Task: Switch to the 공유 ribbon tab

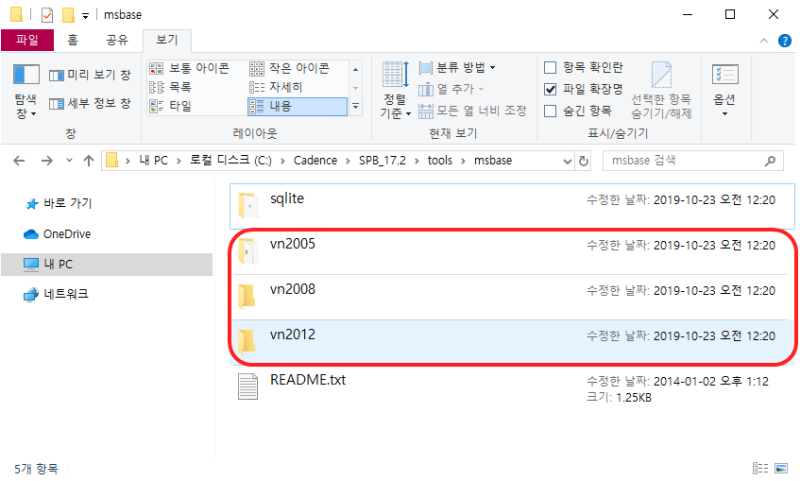Action: tap(117, 40)
